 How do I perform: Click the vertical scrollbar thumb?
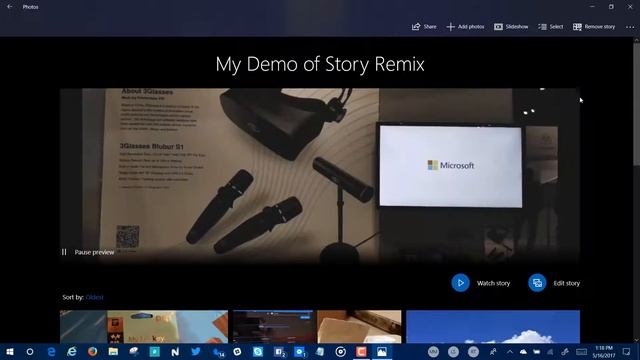636,104
